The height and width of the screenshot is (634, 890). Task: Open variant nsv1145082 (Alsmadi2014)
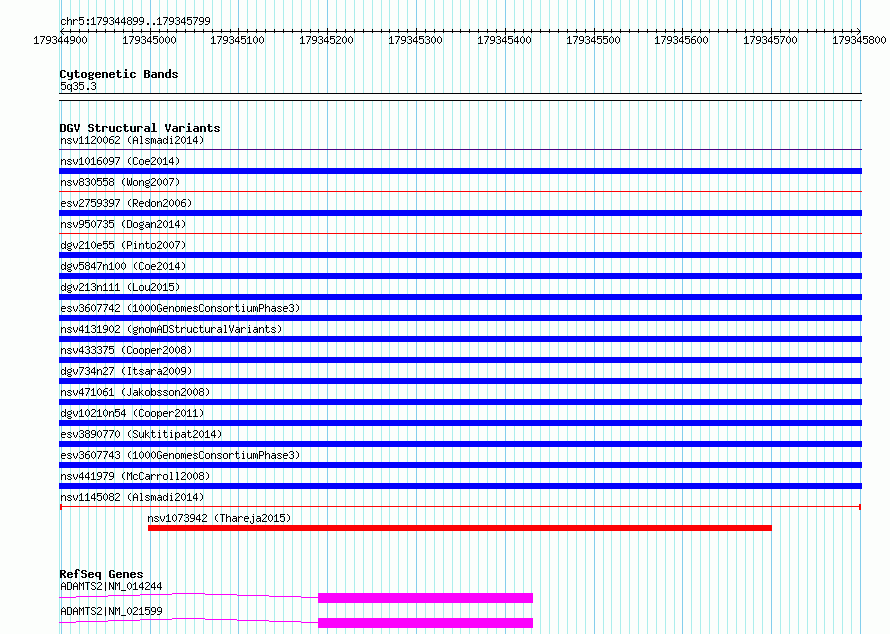point(132,497)
